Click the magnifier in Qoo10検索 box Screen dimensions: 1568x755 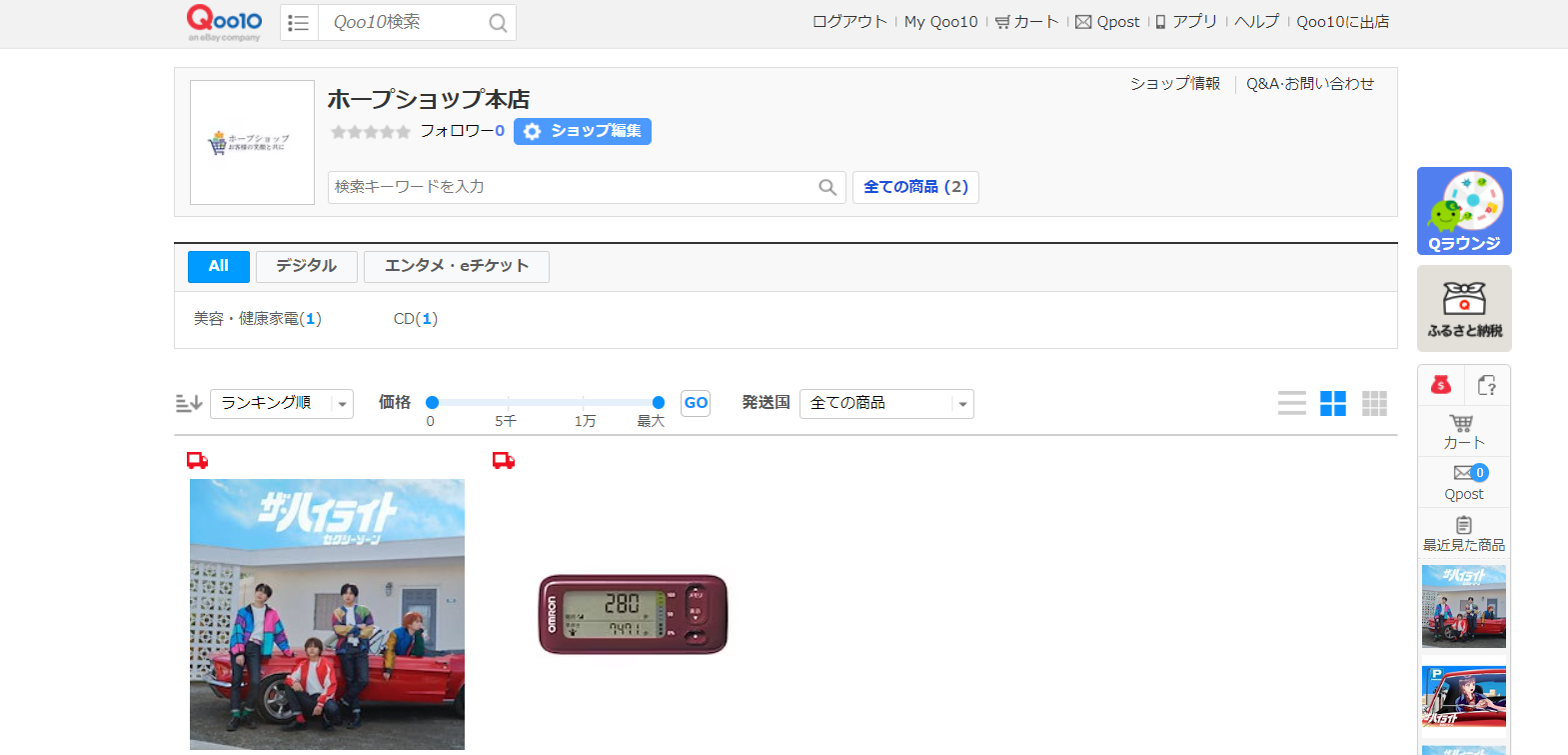[498, 23]
